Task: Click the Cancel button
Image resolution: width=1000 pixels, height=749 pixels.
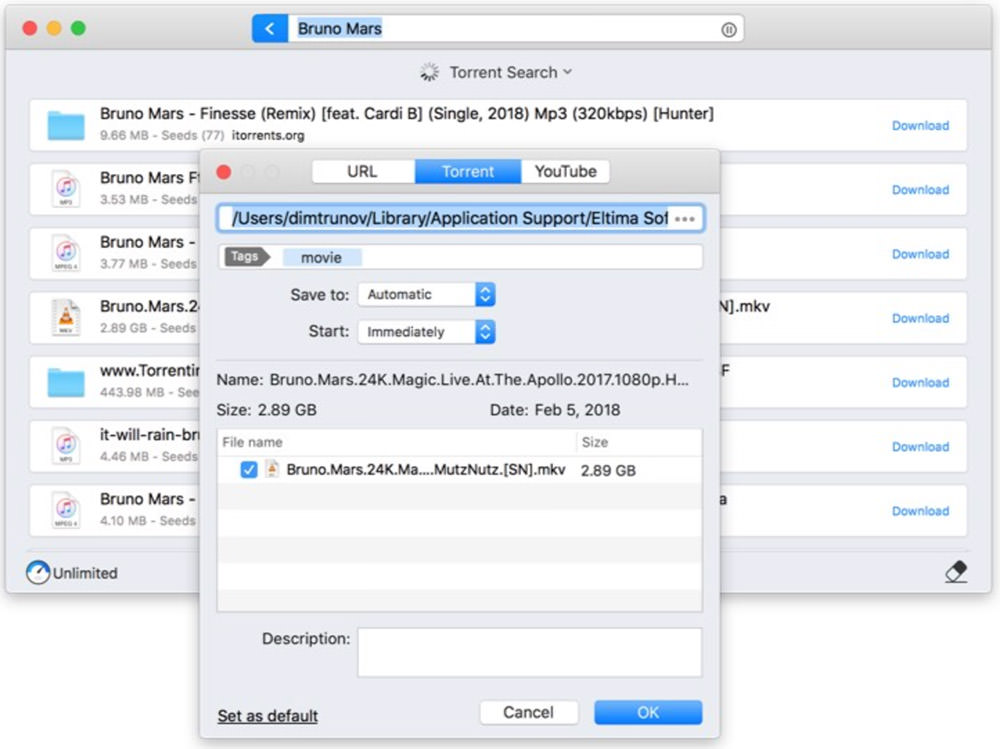Action: click(x=529, y=712)
